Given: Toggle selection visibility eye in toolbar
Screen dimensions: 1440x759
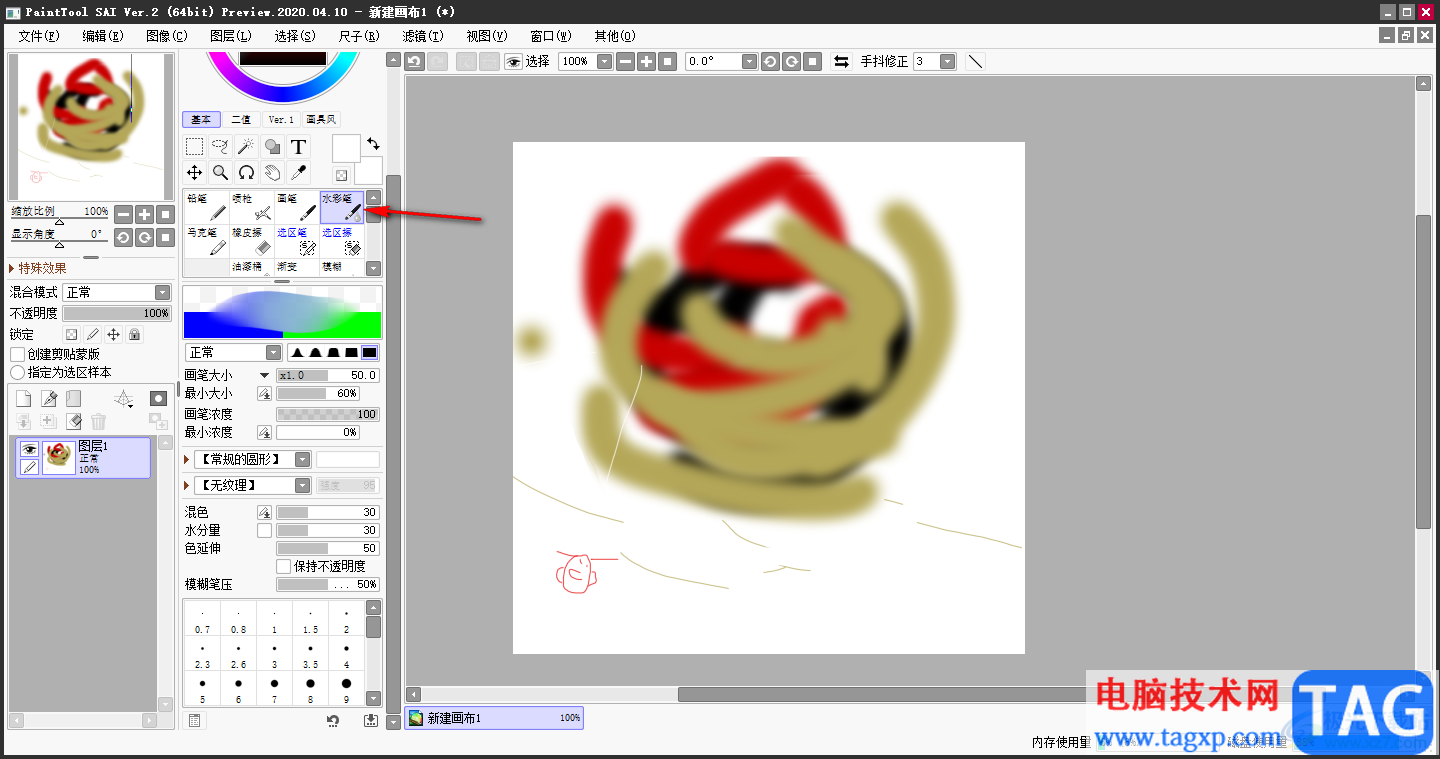Looking at the screenshot, I should pyautogui.click(x=513, y=61).
